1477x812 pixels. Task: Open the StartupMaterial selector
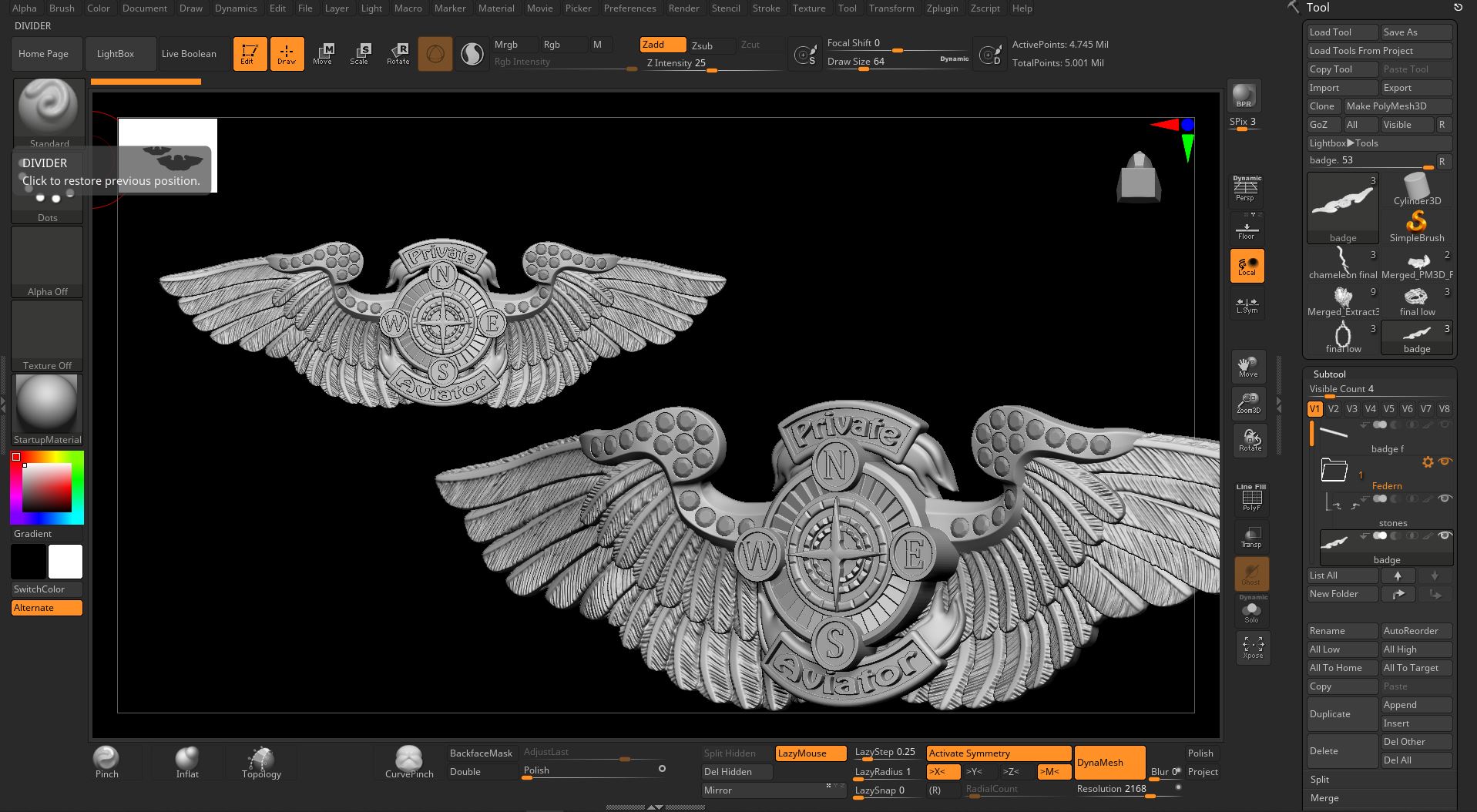click(x=48, y=410)
